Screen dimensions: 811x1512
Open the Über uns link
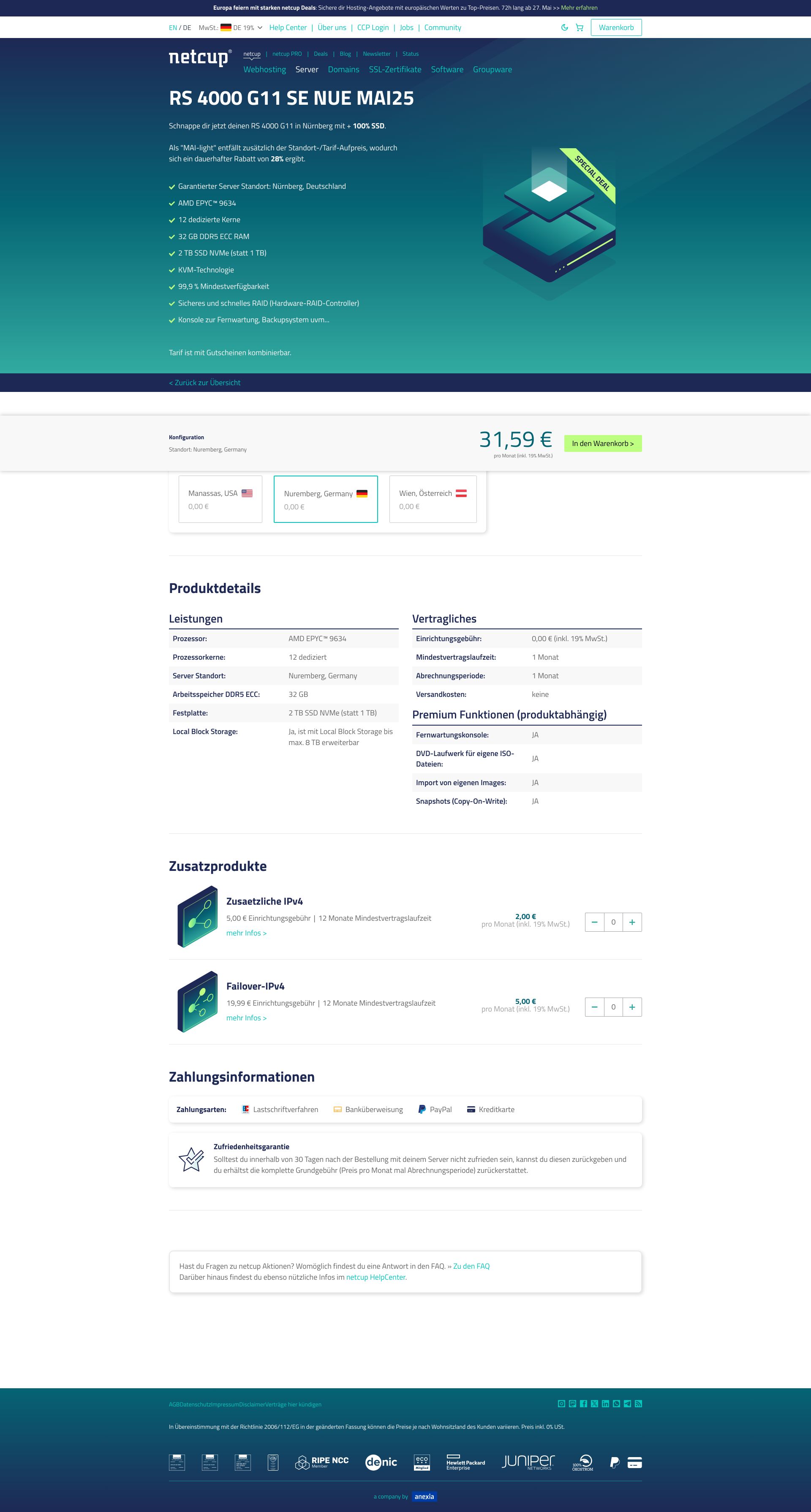point(332,27)
